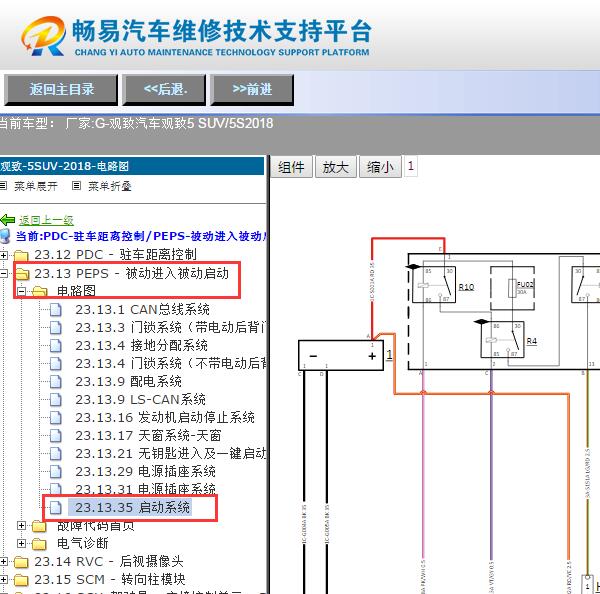Screen dimensions: 600x594
Task: Open 23.13.4 接地分配系统 diagram
Action: point(141,345)
